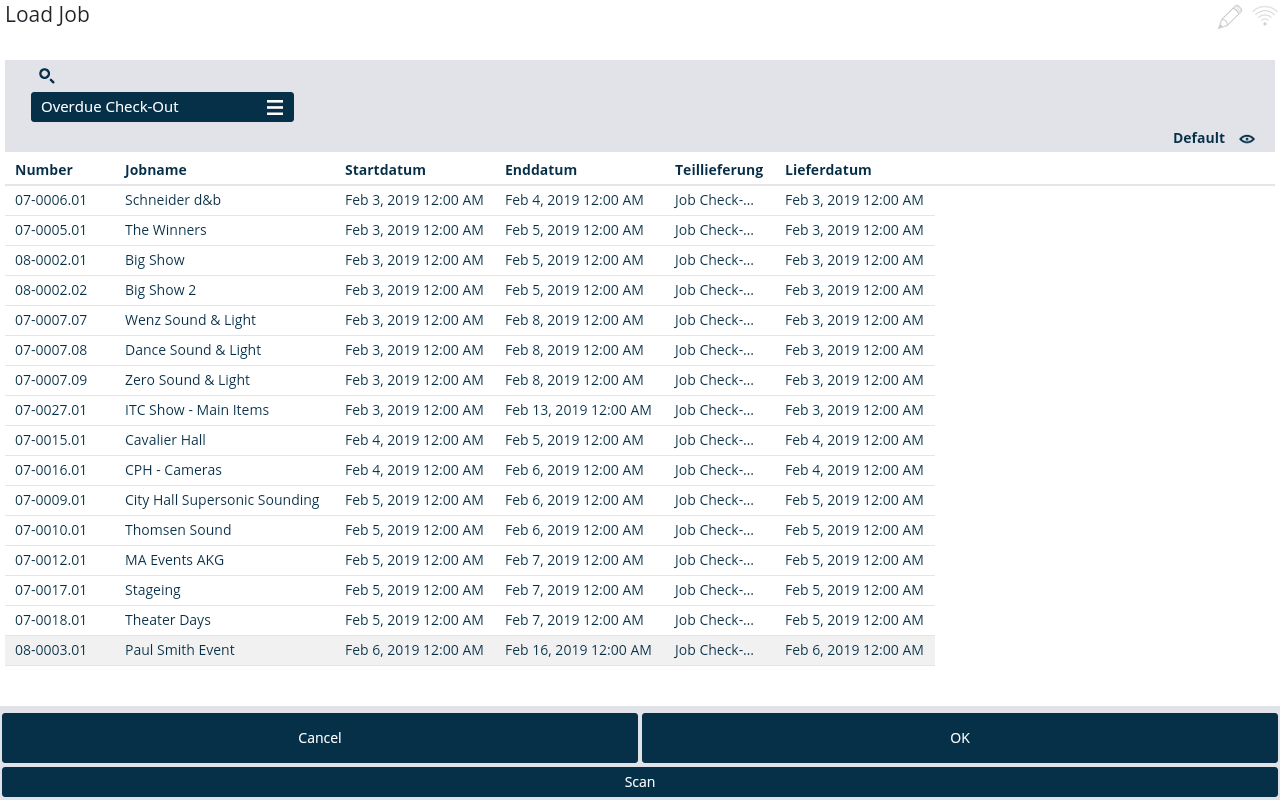This screenshot has width=1280, height=800.
Task: Sort by the Teillieferung column header
Action: coord(719,170)
